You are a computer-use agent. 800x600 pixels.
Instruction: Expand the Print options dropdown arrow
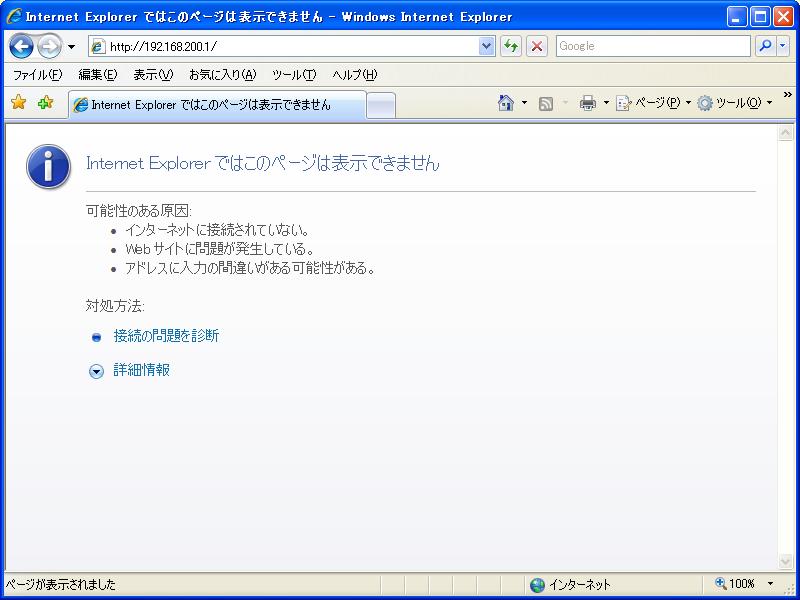click(606, 103)
